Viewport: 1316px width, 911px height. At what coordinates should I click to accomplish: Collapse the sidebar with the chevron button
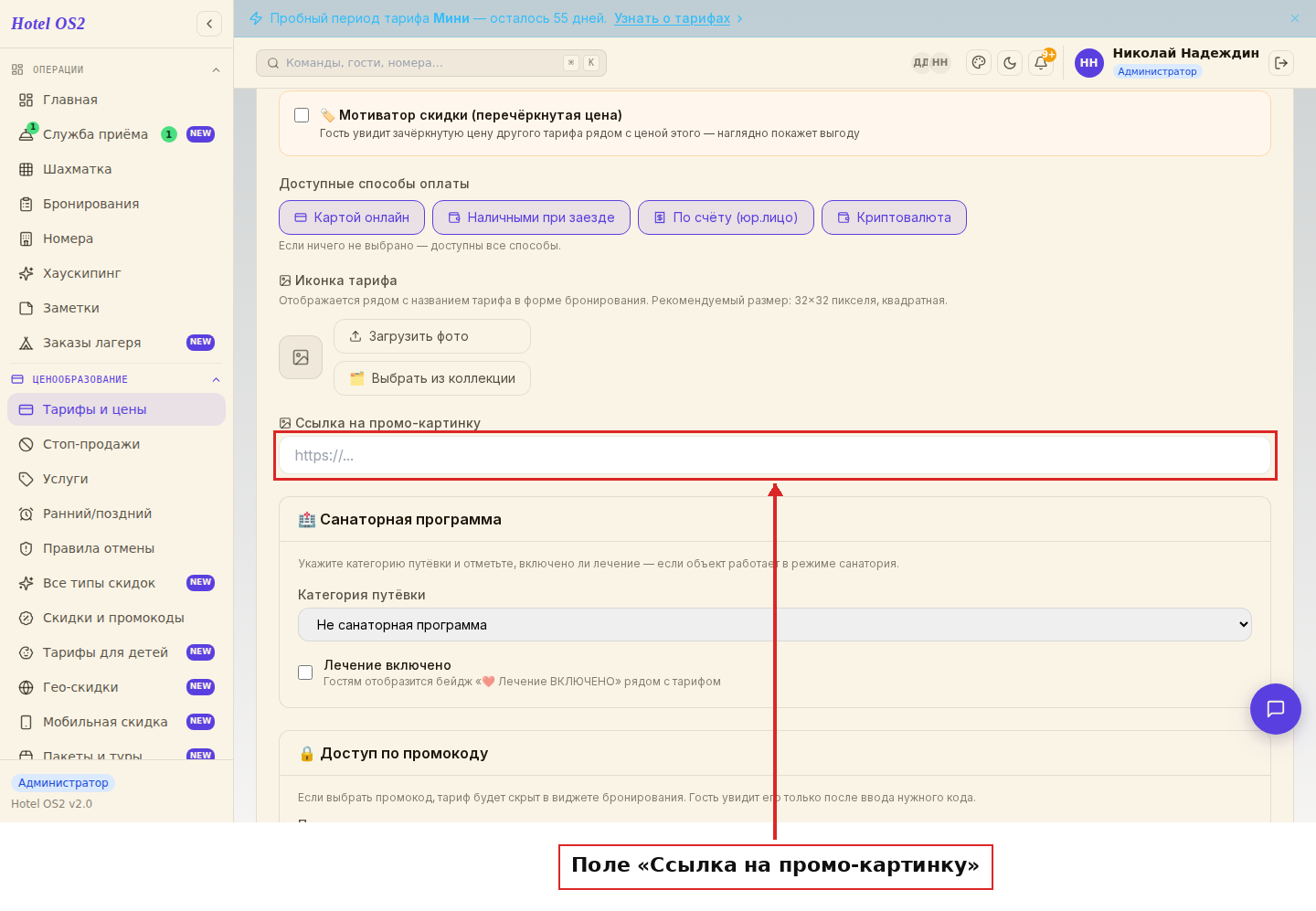click(x=209, y=24)
